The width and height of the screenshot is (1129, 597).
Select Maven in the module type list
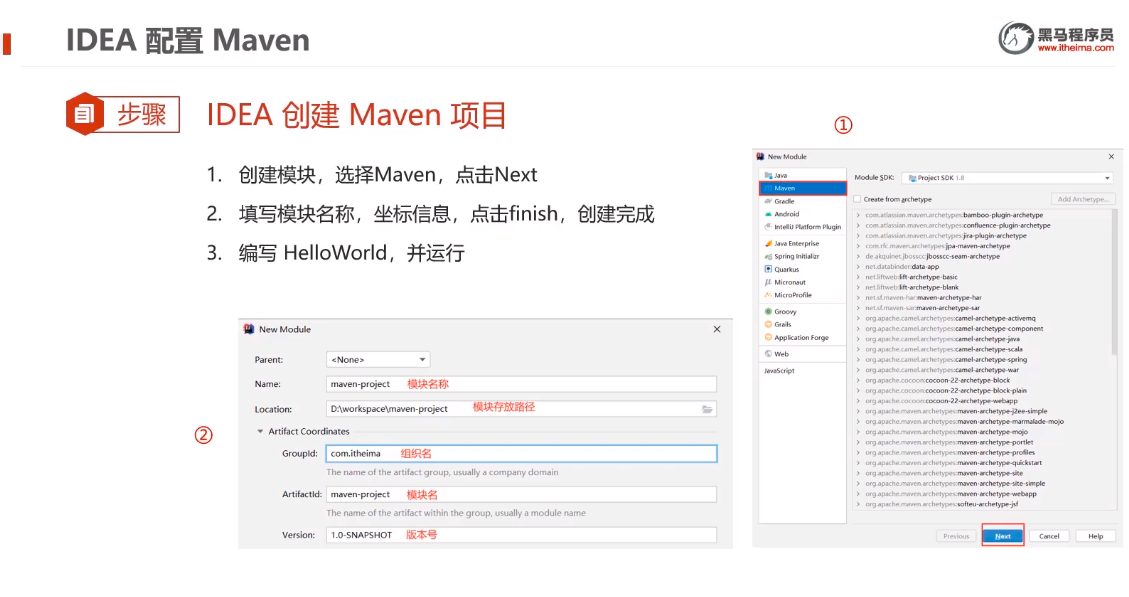point(802,188)
